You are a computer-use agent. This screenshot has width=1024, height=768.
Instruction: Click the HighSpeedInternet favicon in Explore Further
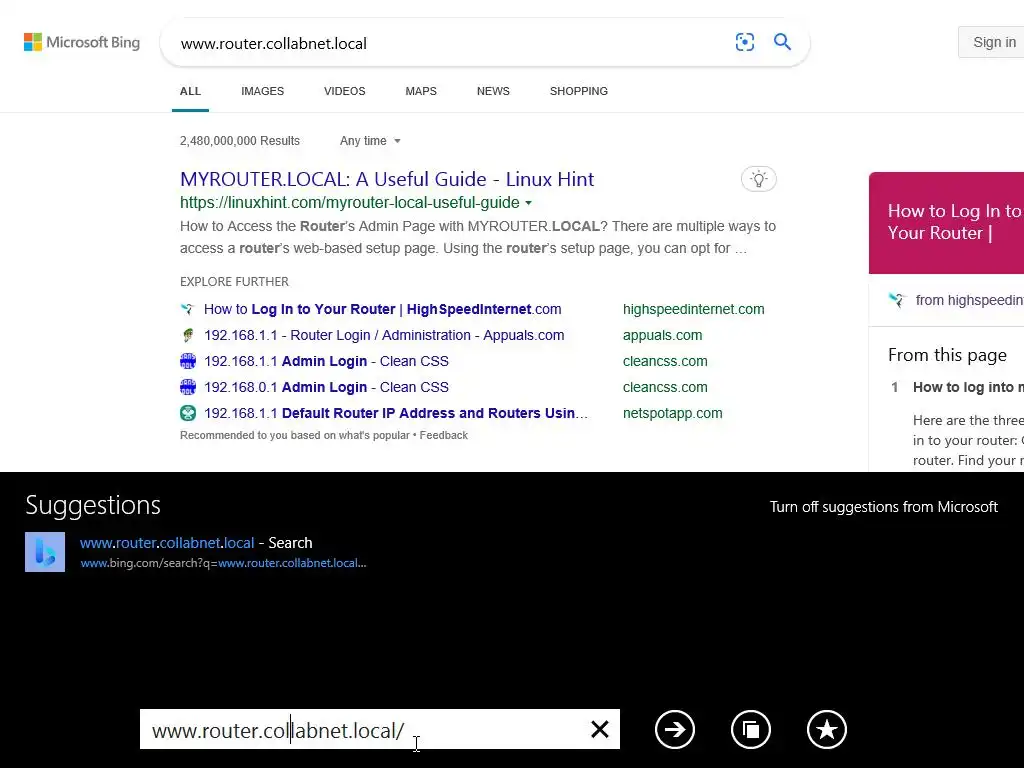point(187,309)
